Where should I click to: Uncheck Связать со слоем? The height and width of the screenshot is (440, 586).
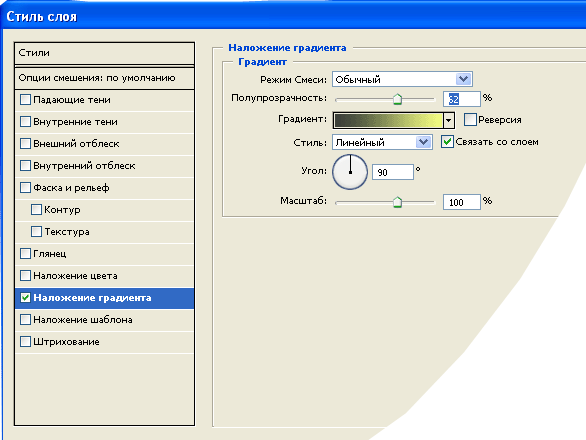(447, 142)
